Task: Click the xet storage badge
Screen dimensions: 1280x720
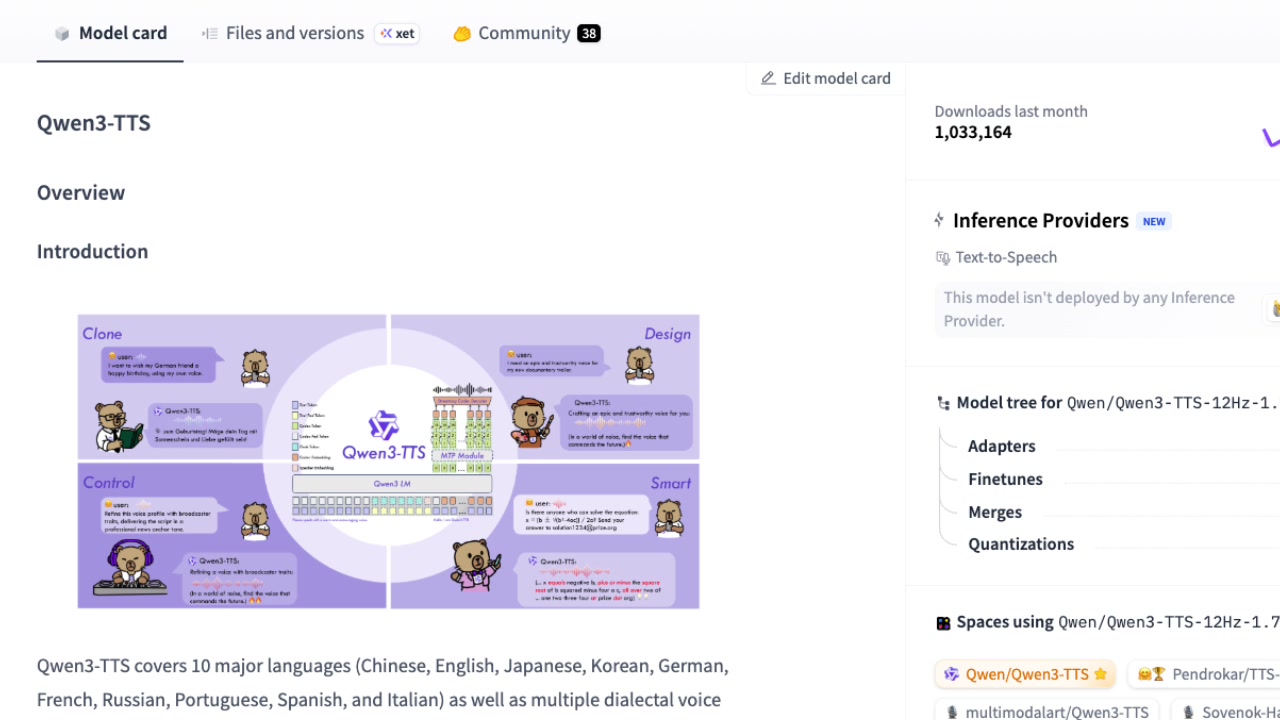Action: coord(397,33)
